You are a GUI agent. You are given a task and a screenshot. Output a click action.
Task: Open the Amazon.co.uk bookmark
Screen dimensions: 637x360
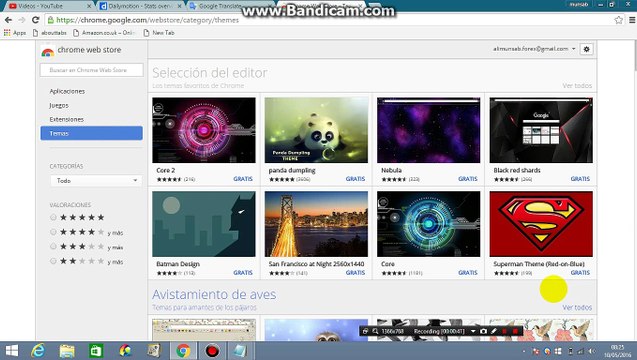(x=104, y=33)
